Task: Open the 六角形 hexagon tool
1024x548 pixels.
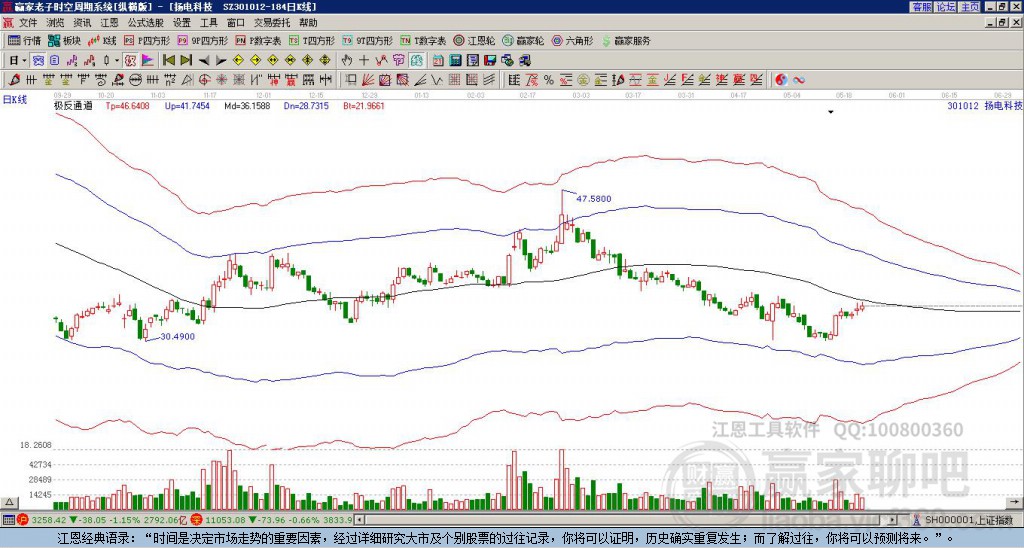Action: point(573,40)
